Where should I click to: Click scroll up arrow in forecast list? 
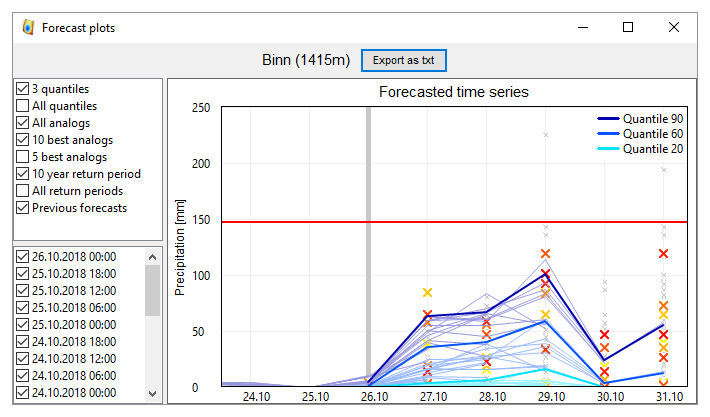pos(153,256)
